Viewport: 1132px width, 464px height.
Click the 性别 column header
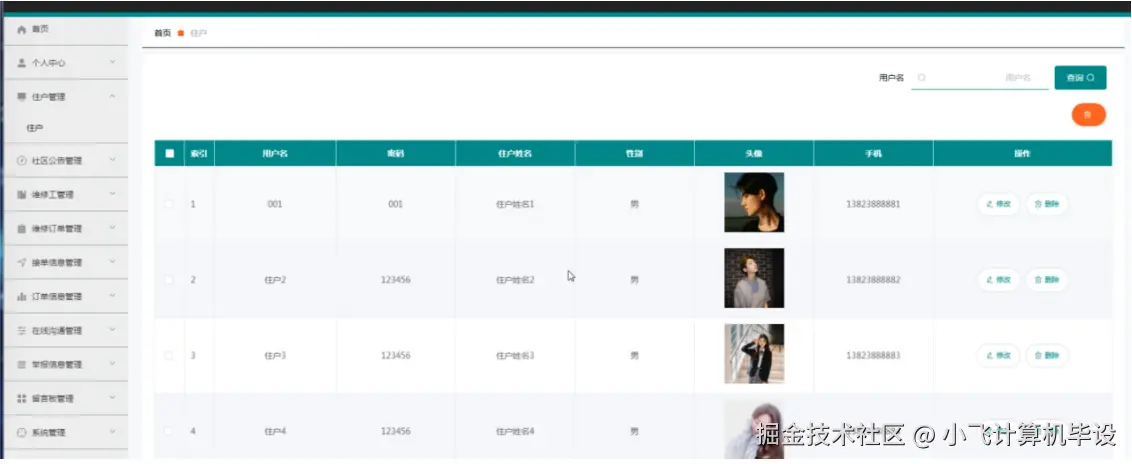(x=635, y=154)
